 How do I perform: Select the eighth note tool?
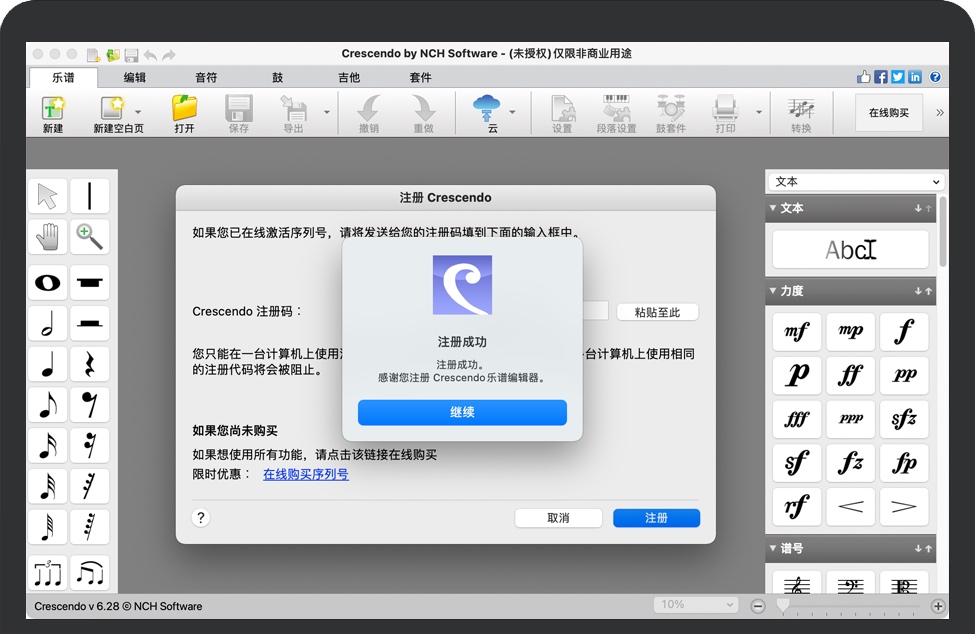46,404
